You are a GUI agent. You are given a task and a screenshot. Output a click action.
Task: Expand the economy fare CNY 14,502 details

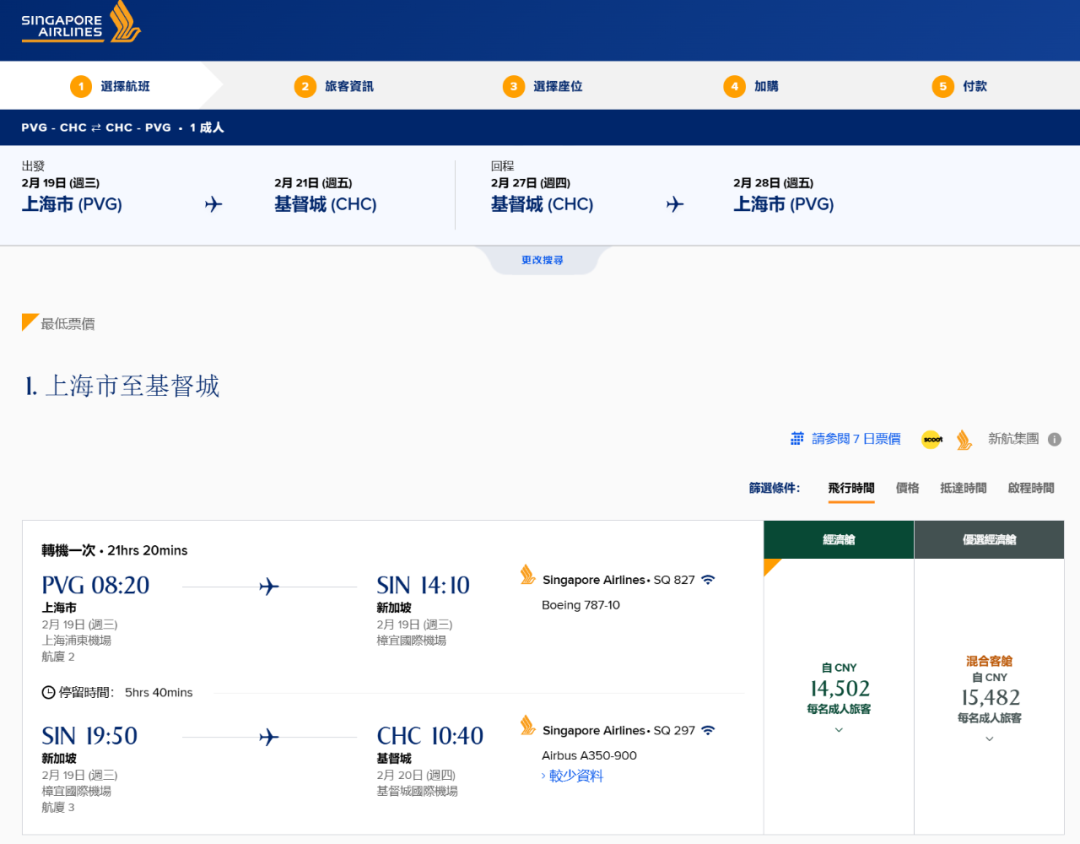pos(838,729)
